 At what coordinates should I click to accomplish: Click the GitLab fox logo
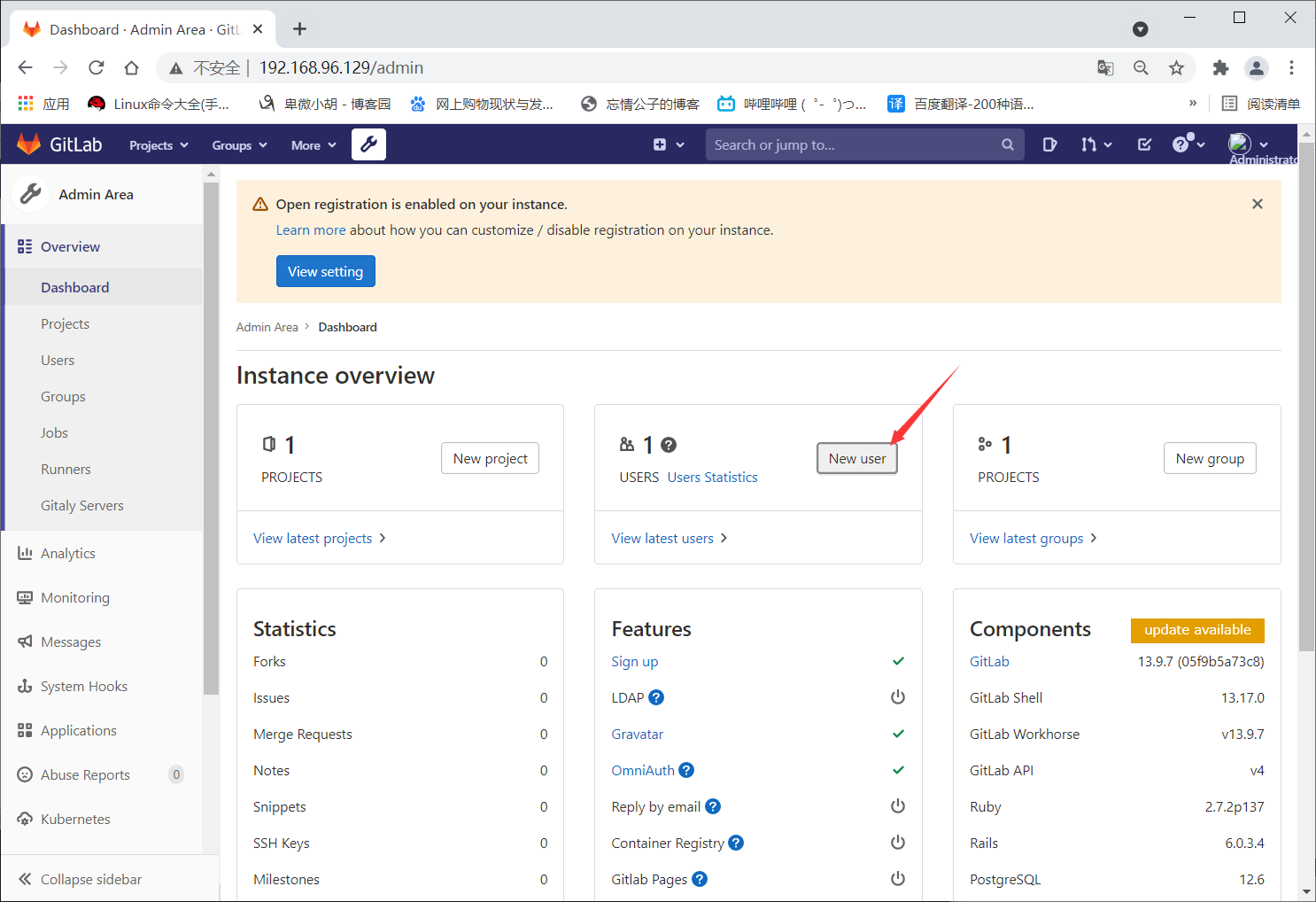[x=29, y=144]
